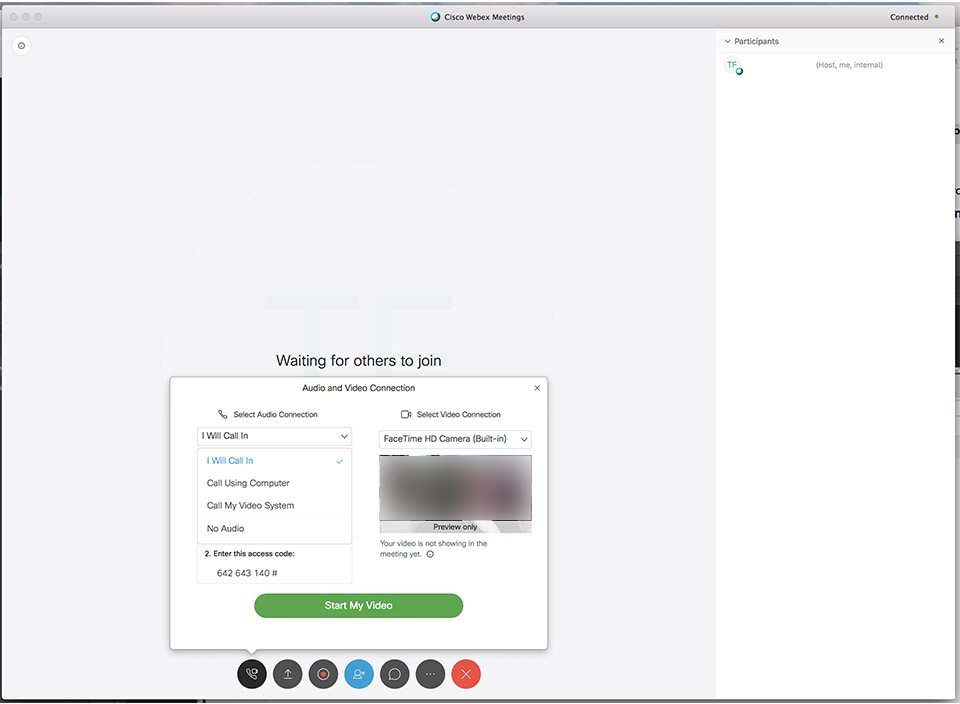Choose 'Call Using Computer' audio option
Screen dimensions: 960x704
[248, 483]
